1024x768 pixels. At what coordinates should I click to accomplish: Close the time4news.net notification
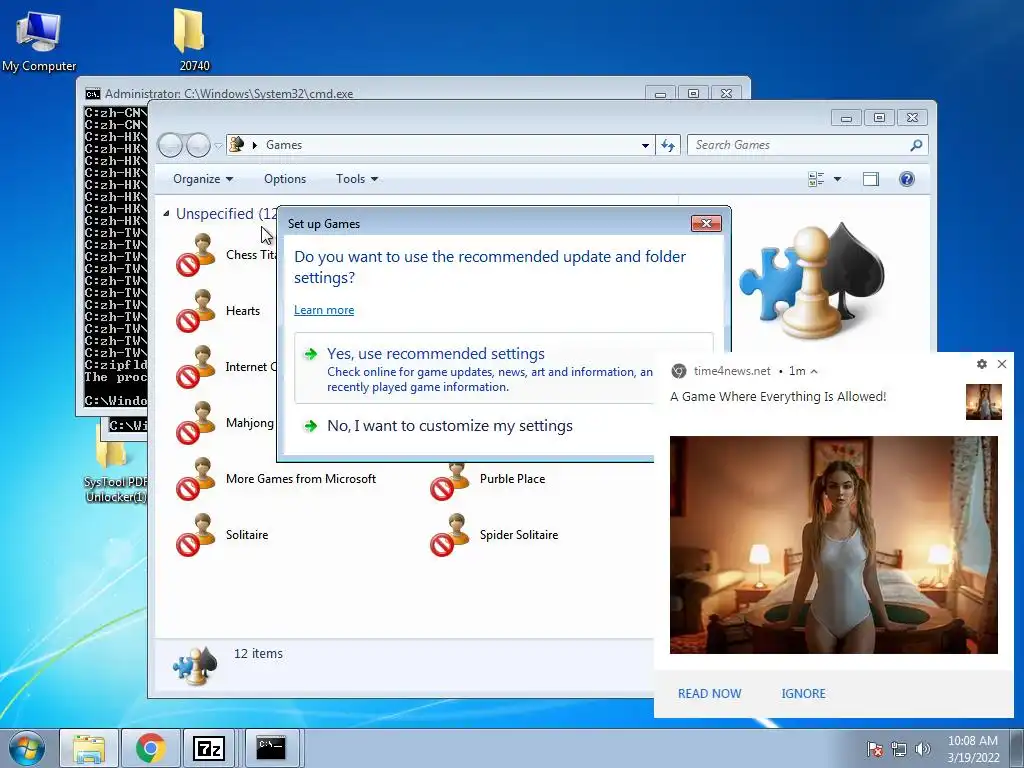click(x=1002, y=364)
